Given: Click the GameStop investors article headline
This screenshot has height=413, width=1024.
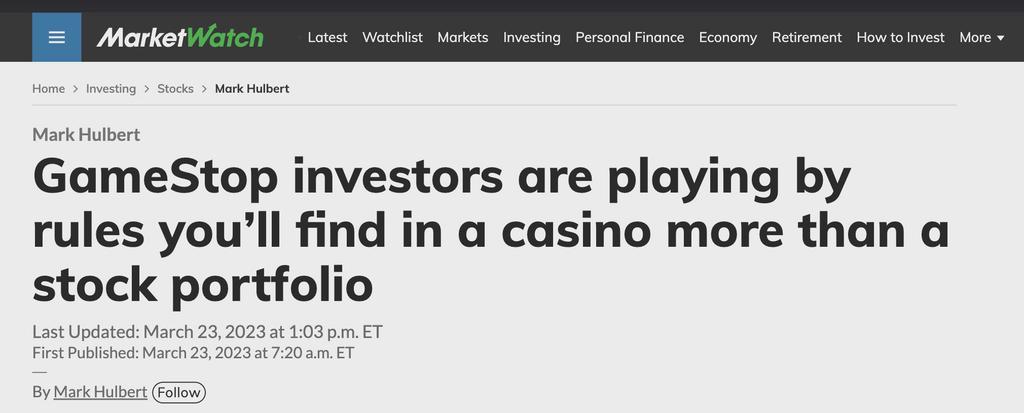Looking at the screenshot, I should click(490, 231).
